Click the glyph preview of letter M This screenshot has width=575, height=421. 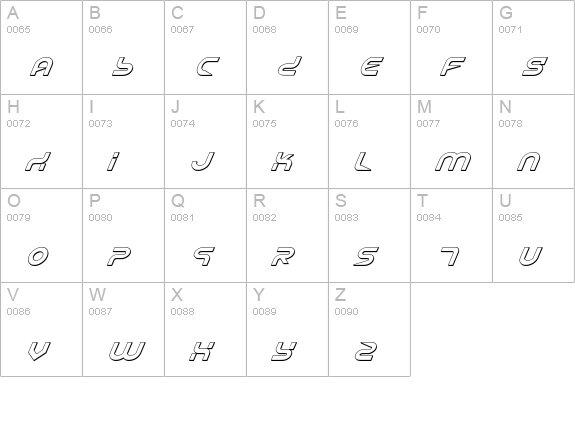(453, 161)
